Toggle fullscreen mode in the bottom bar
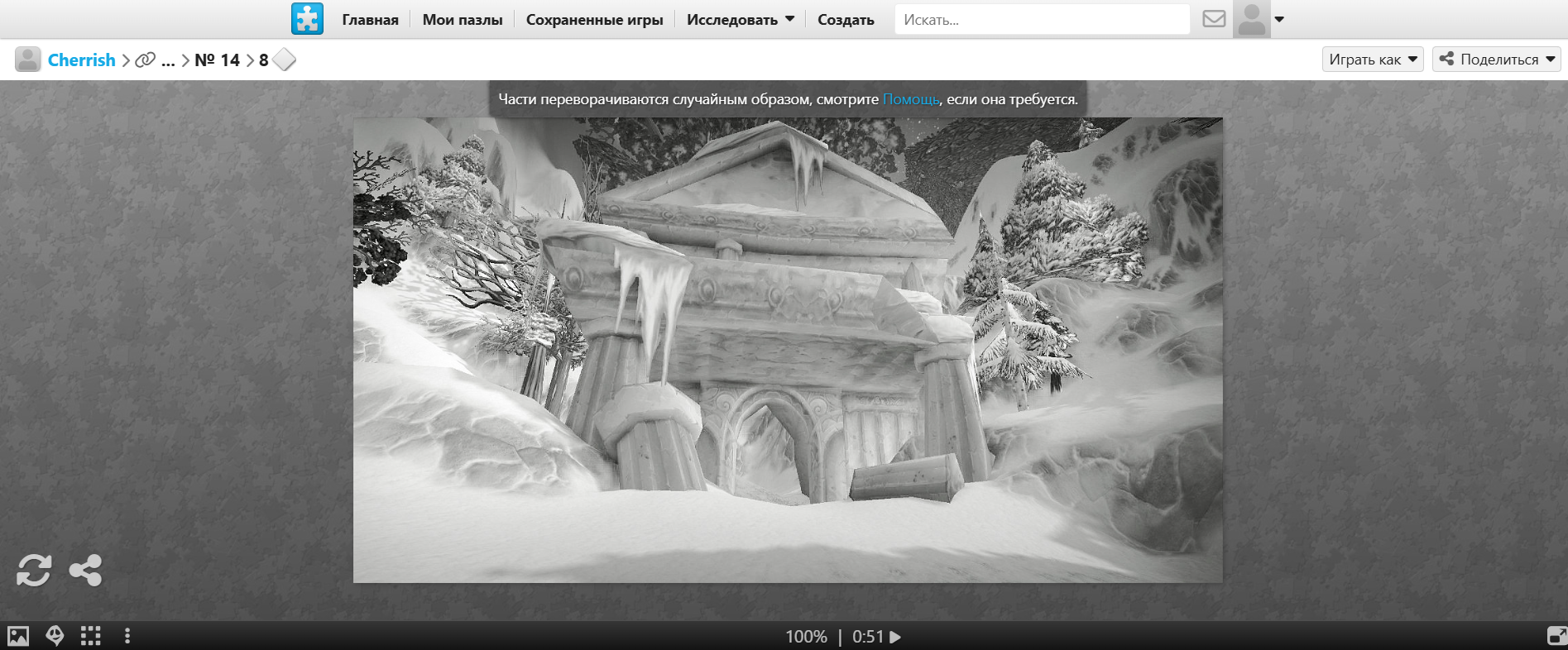The image size is (1568, 650). point(1556,636)
